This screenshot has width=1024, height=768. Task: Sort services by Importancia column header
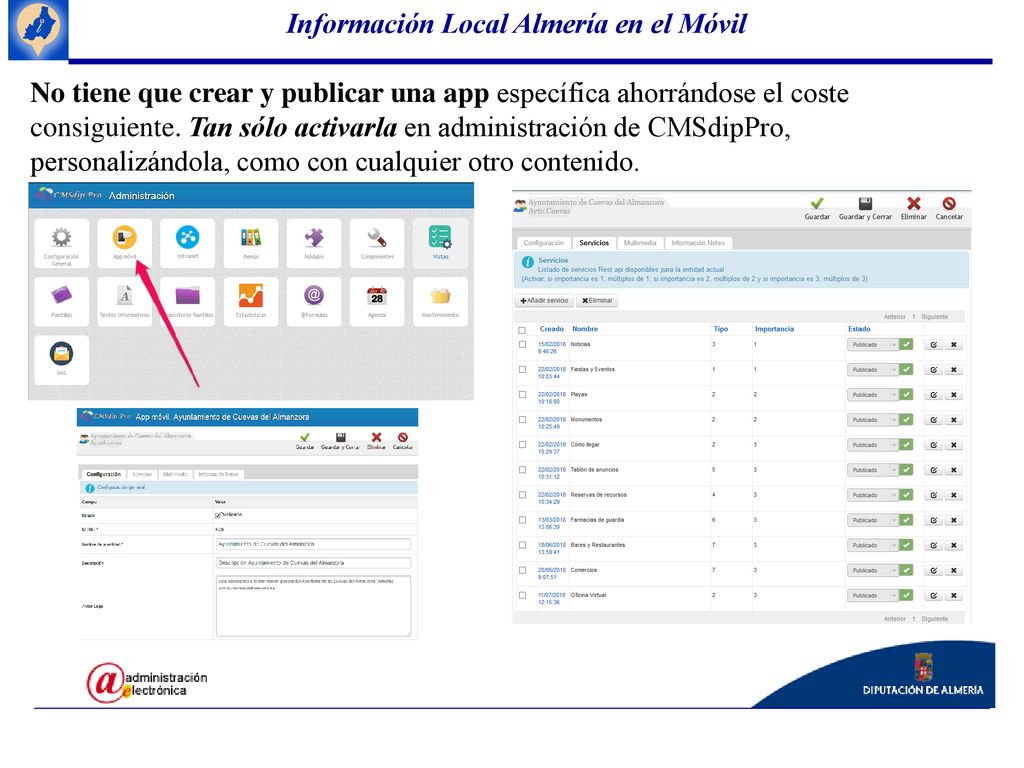click(x=774, y=329)
